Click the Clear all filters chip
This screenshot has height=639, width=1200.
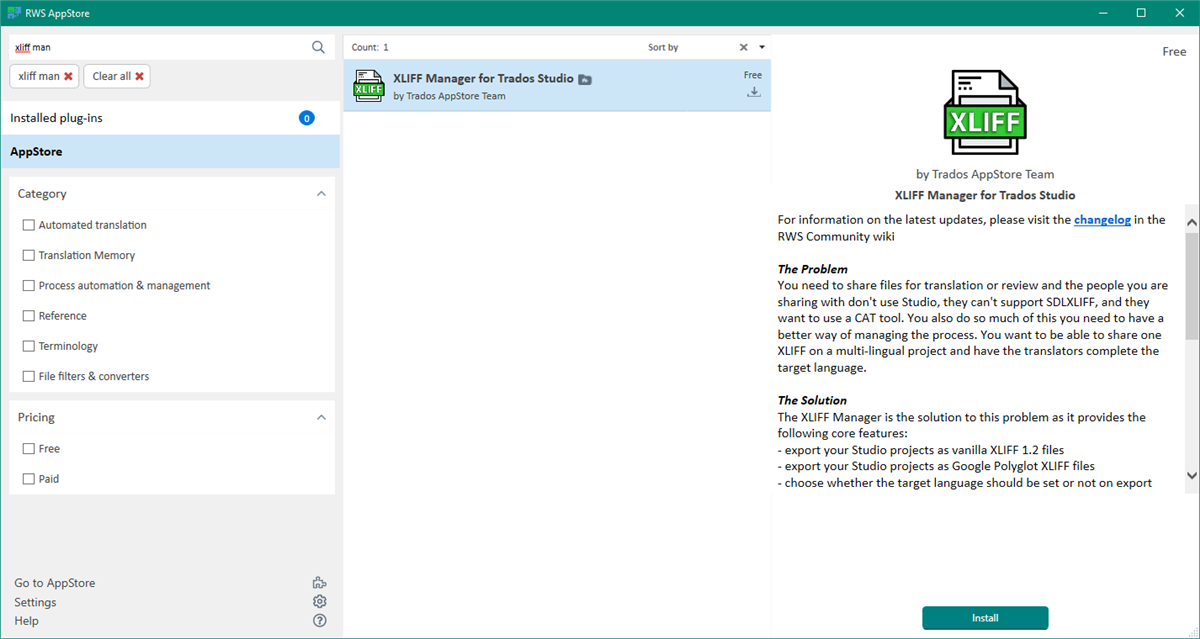click(117, 76)
